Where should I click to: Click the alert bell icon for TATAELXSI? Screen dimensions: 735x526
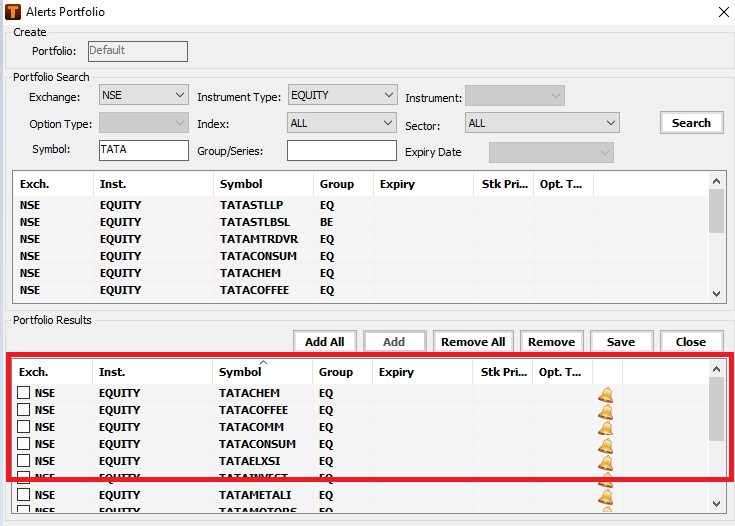(x=605, y=462)
